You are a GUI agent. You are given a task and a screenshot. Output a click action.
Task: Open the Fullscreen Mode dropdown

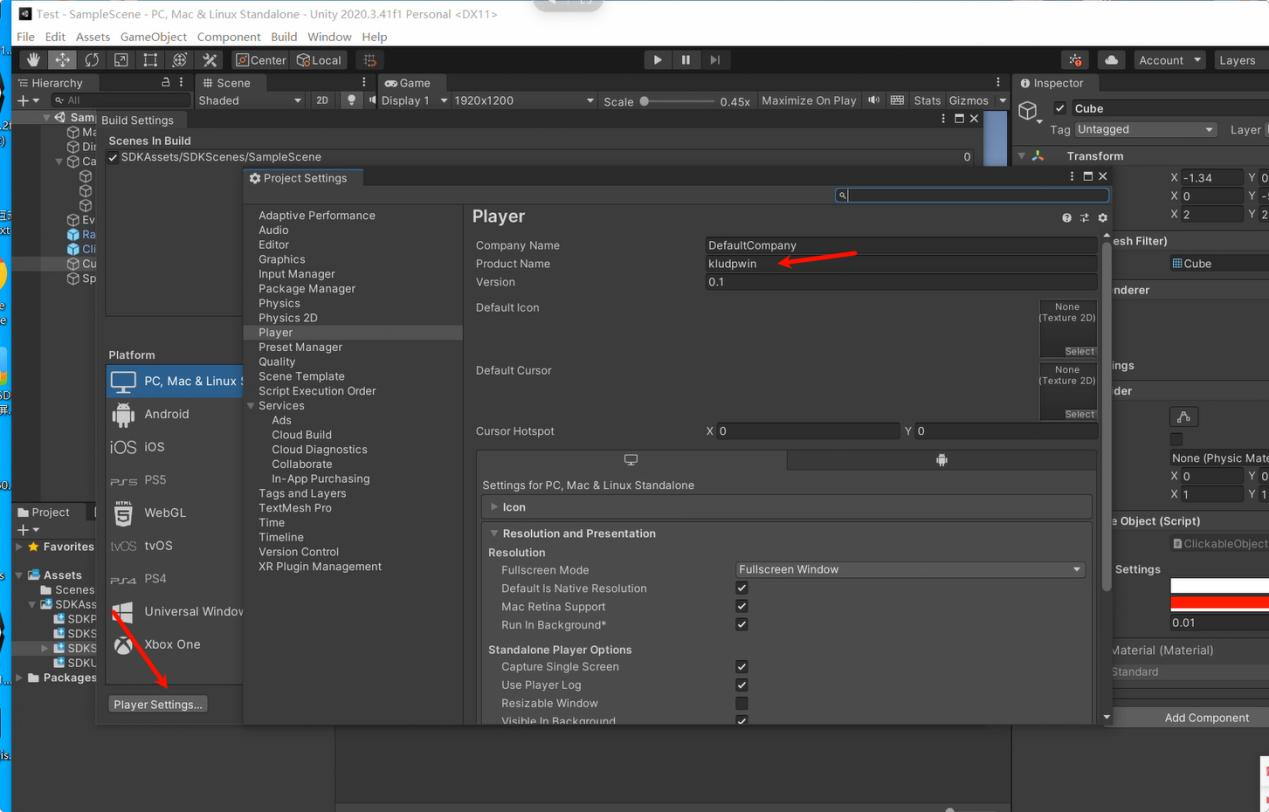tap(909, 568)
